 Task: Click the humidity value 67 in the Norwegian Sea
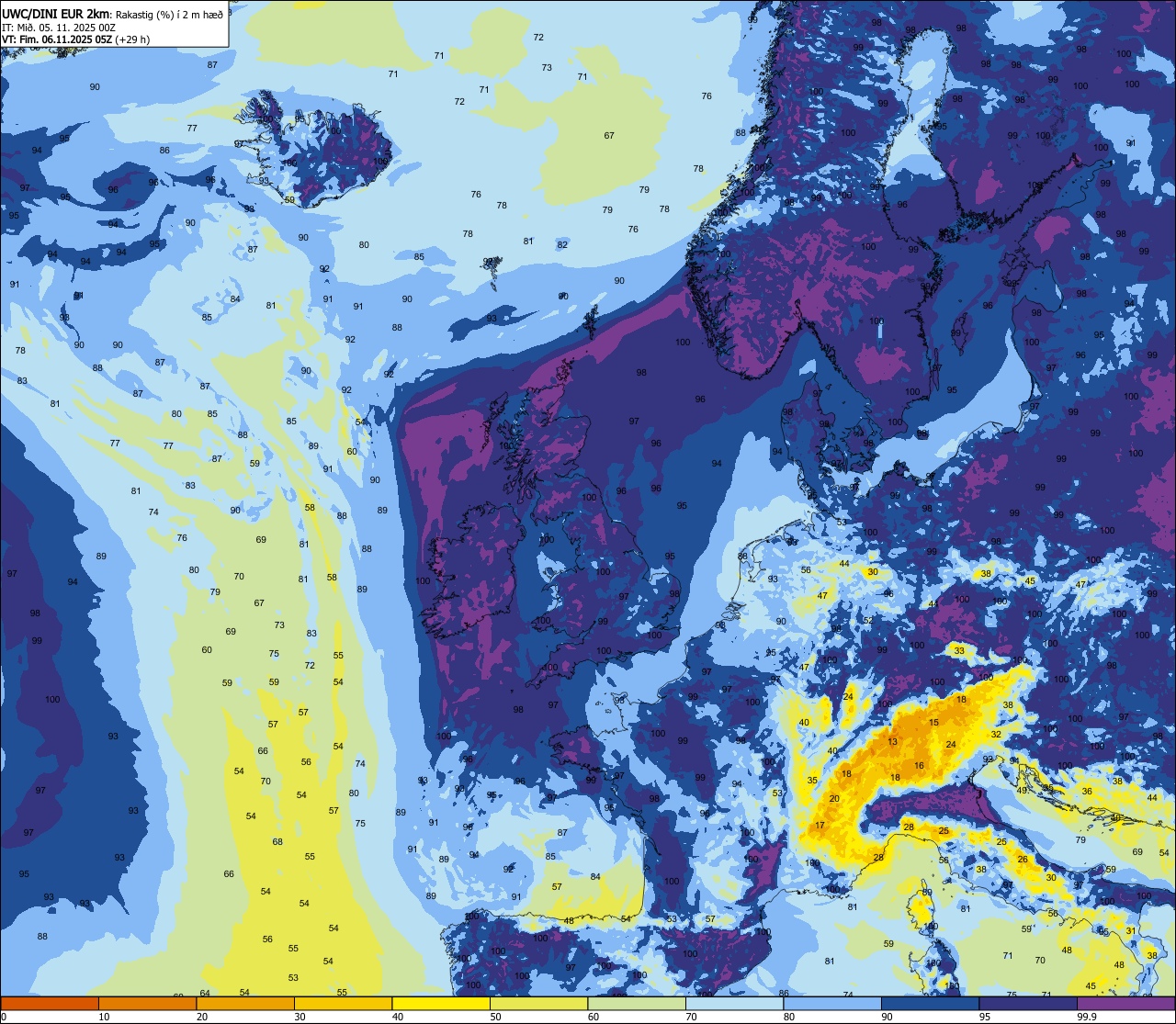pyautogui.click(x=609, y=136)
